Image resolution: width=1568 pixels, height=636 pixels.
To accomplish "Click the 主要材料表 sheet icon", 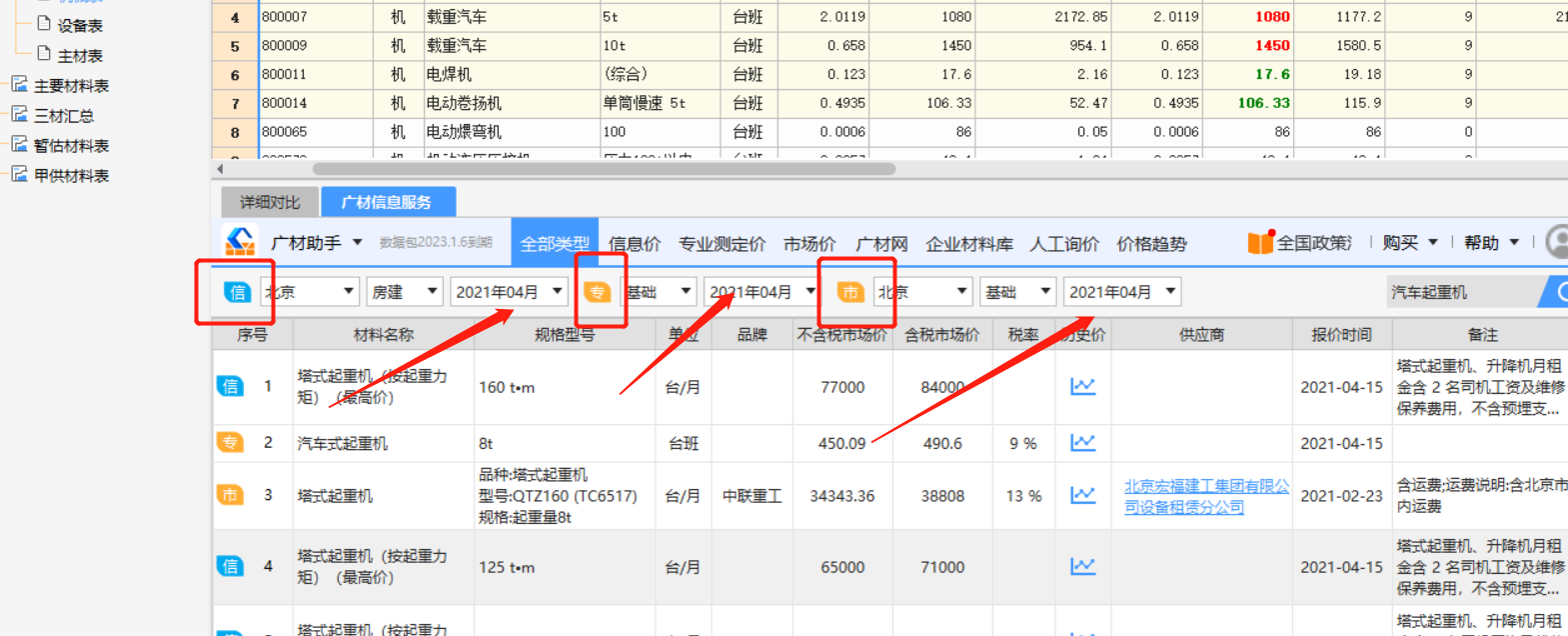I will (x=19, y=85).
